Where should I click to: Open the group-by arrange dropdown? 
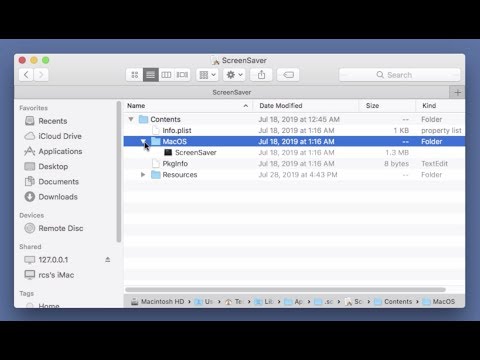tap(207, 75)
